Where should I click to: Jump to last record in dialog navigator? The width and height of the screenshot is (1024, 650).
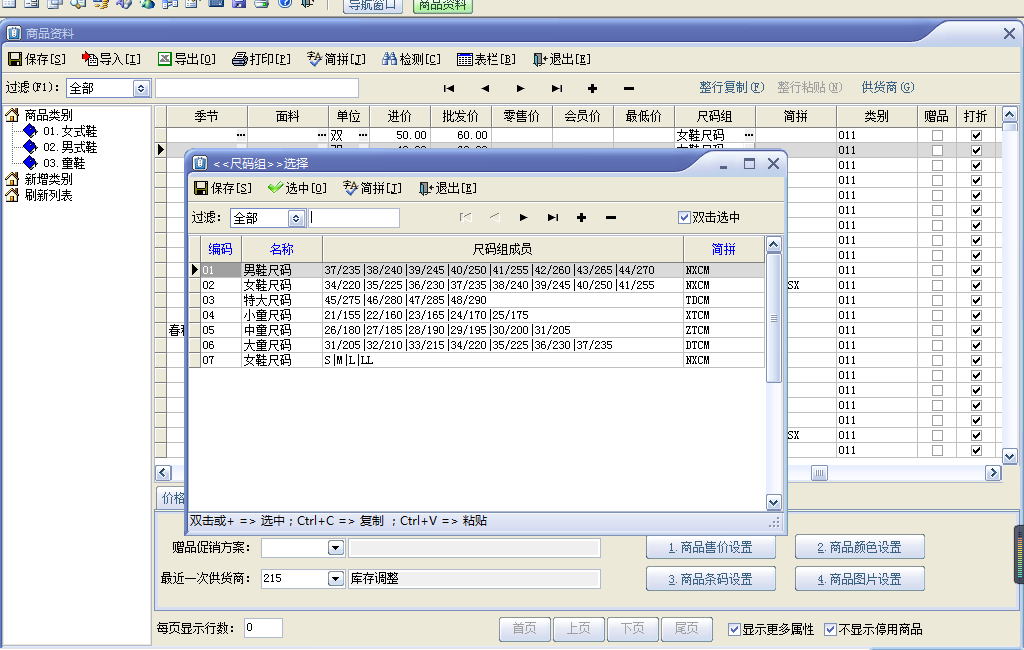point(552,218)
